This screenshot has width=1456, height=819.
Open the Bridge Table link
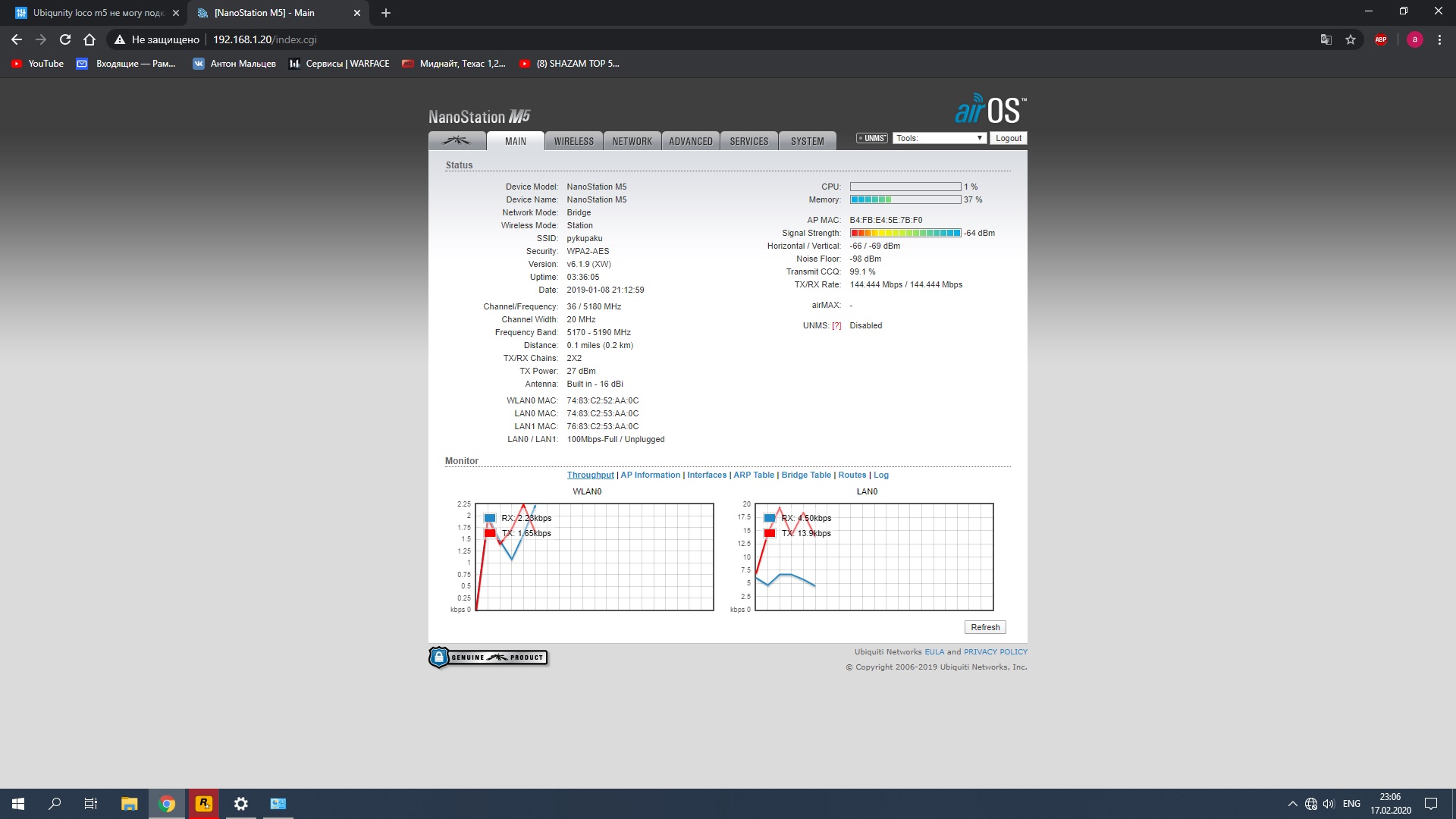coord(806,475)
